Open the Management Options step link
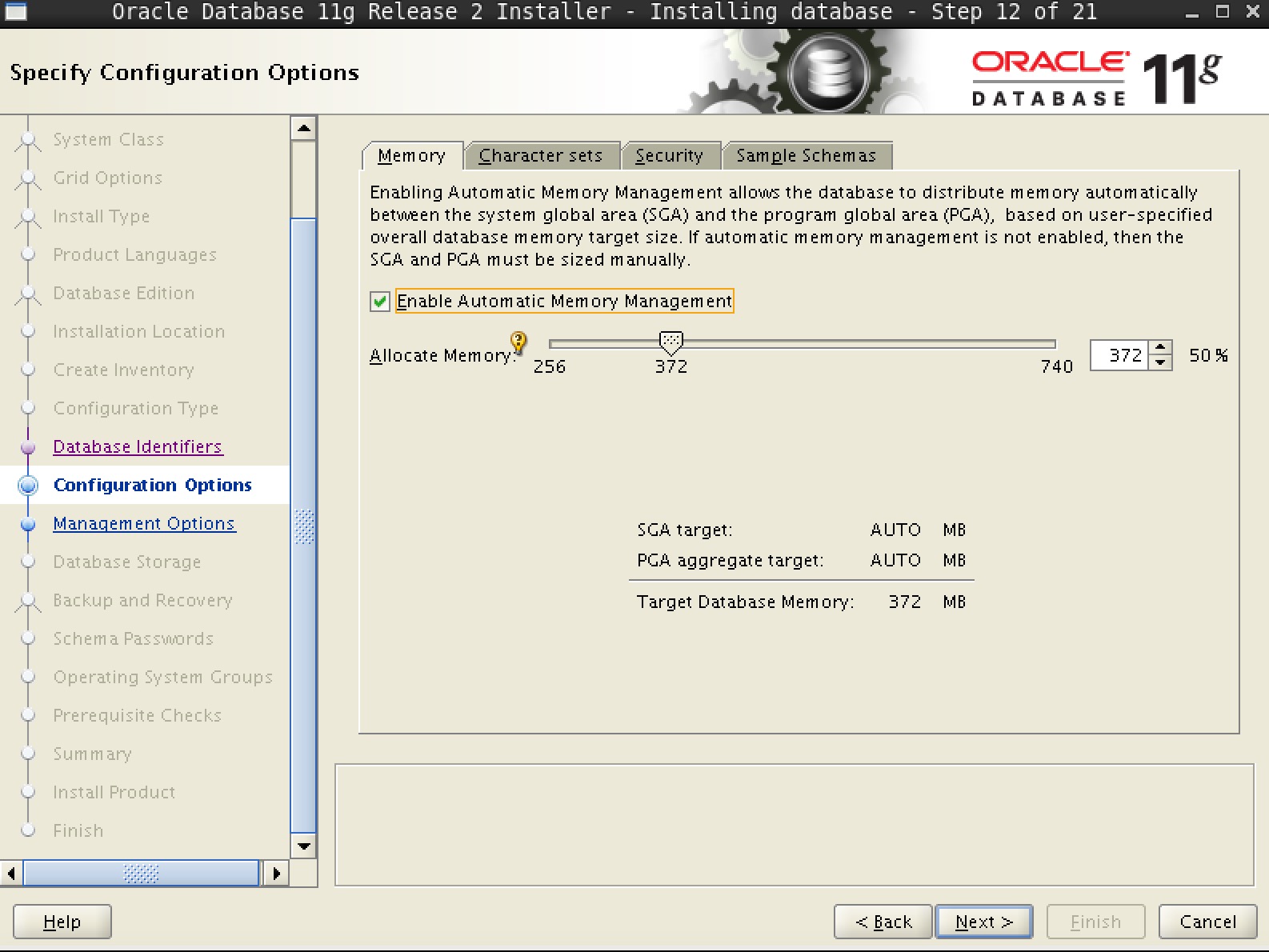This screenshot has height=952, width=1269. point(144,524)
